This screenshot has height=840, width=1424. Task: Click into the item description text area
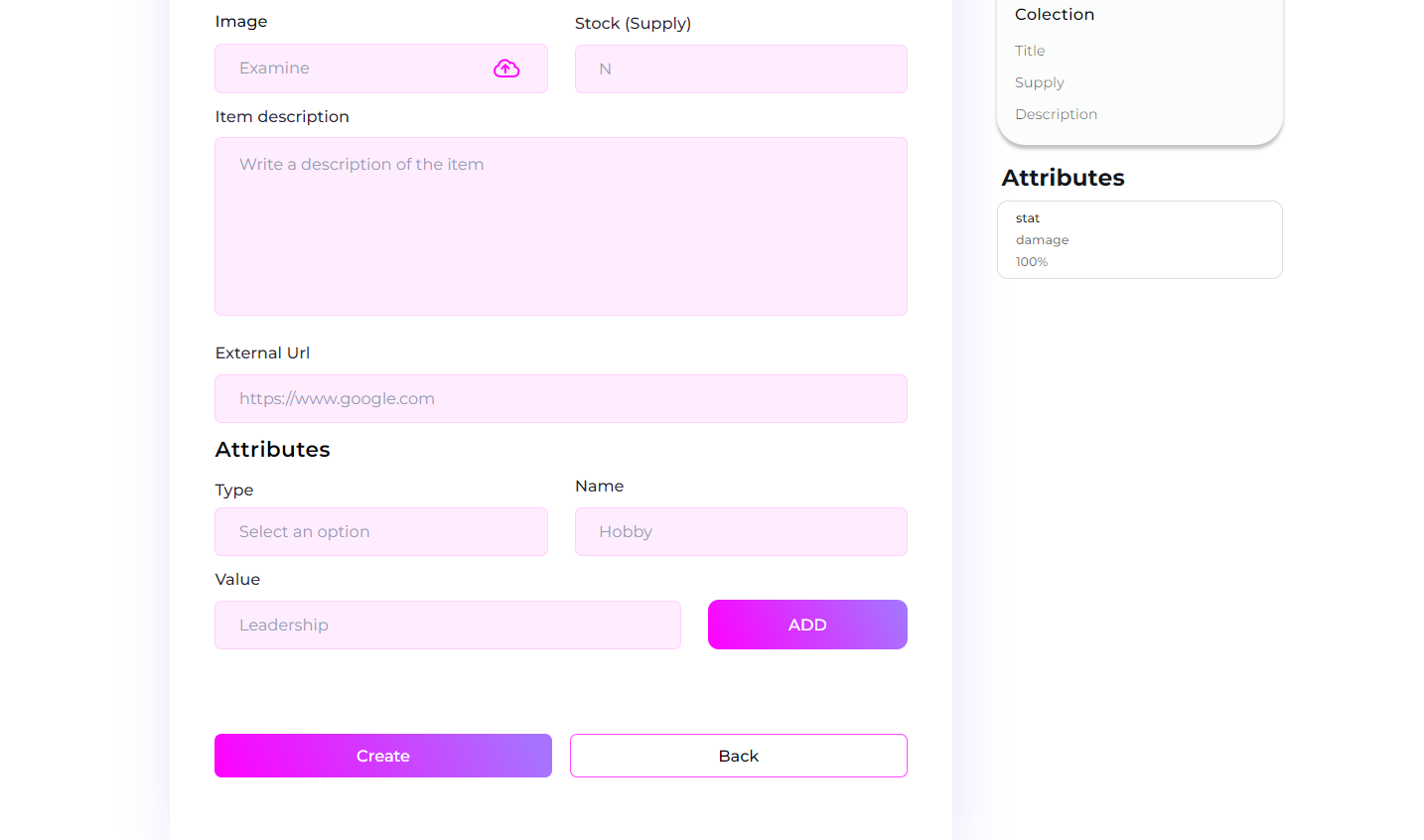coord(561,226)
